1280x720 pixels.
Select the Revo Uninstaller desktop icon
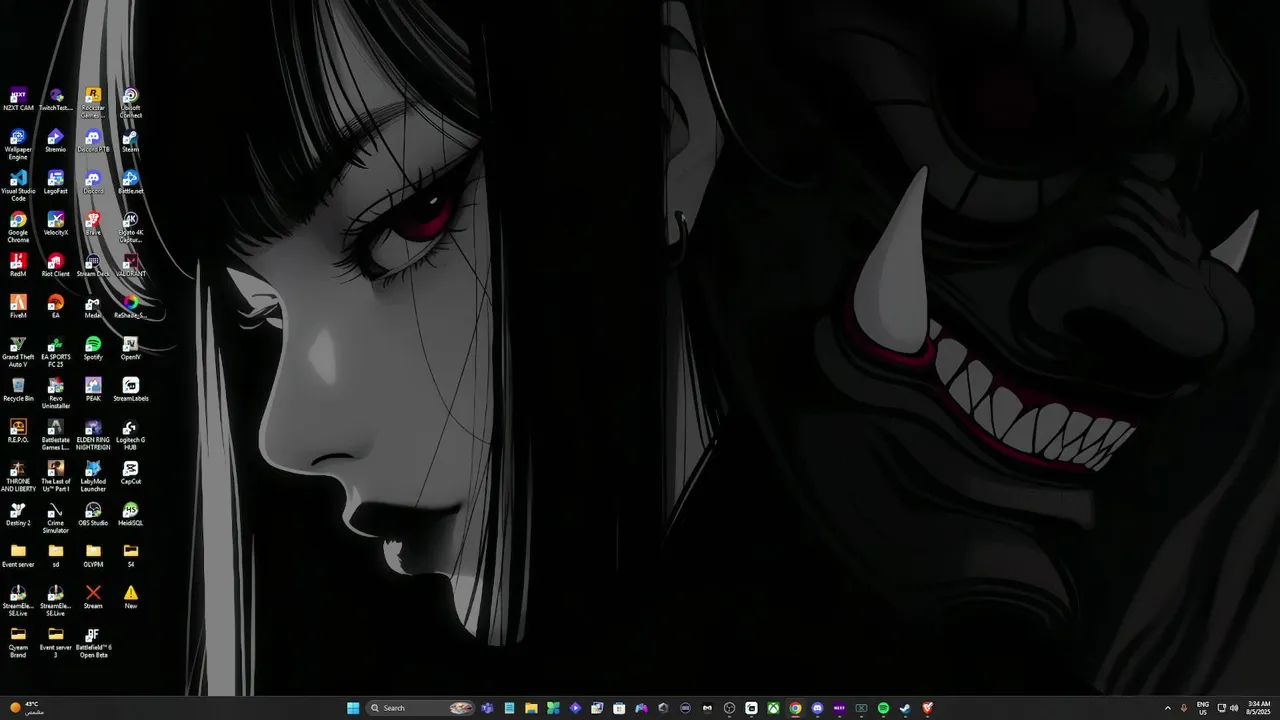pyautogui.click(x=56, y=393)
